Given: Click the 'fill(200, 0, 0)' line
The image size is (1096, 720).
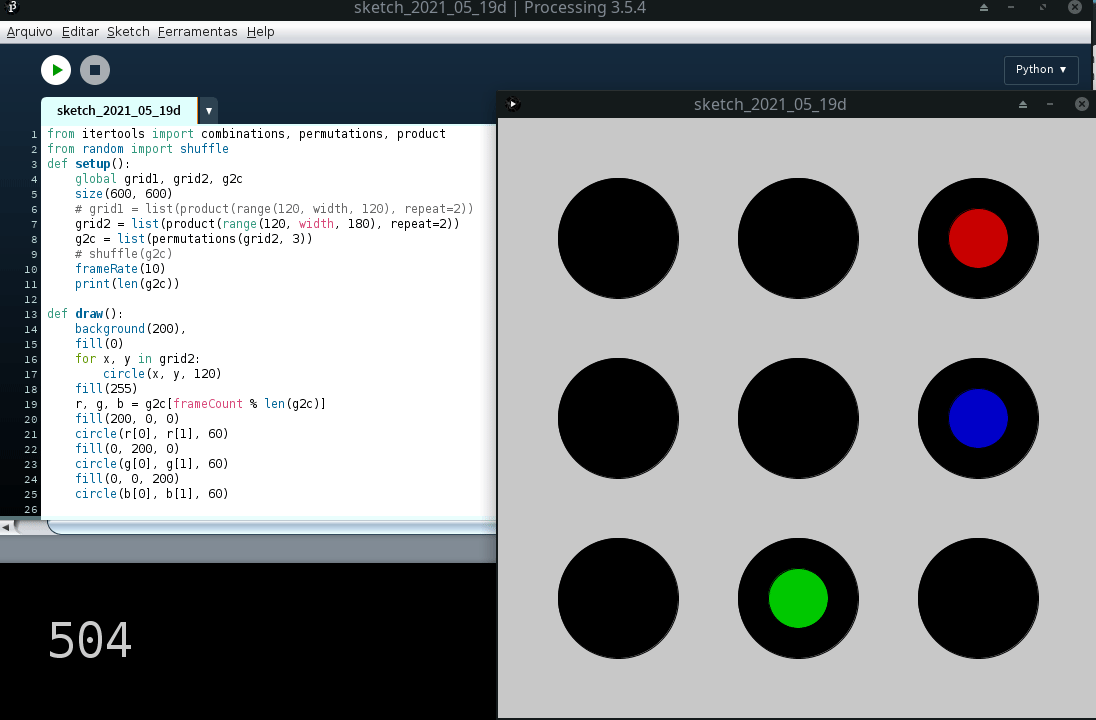Looking at the screenshot, I should (127, 419).
